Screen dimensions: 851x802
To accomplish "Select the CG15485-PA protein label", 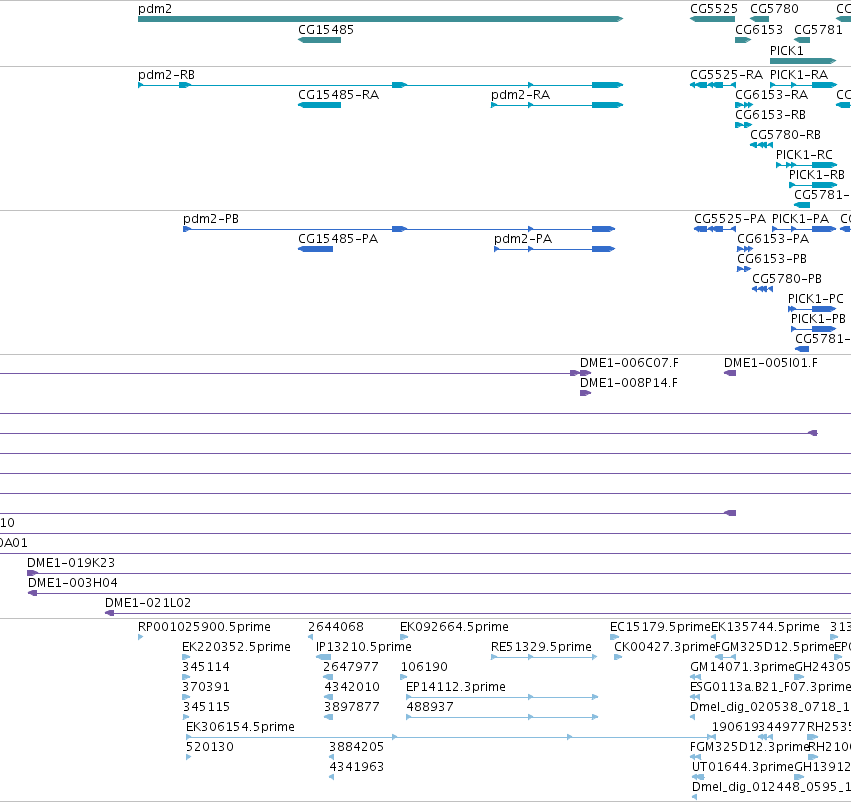I will tap(338, 239).
